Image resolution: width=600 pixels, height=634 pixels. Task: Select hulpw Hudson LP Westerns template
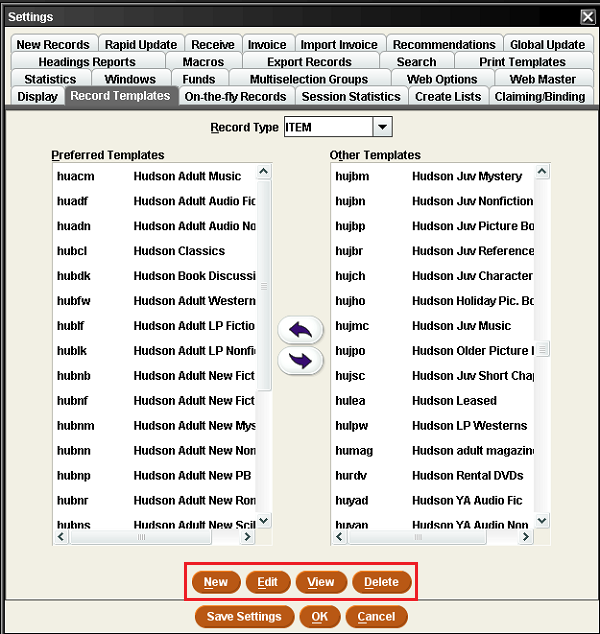pyautogui.click(x=433, y=425)
